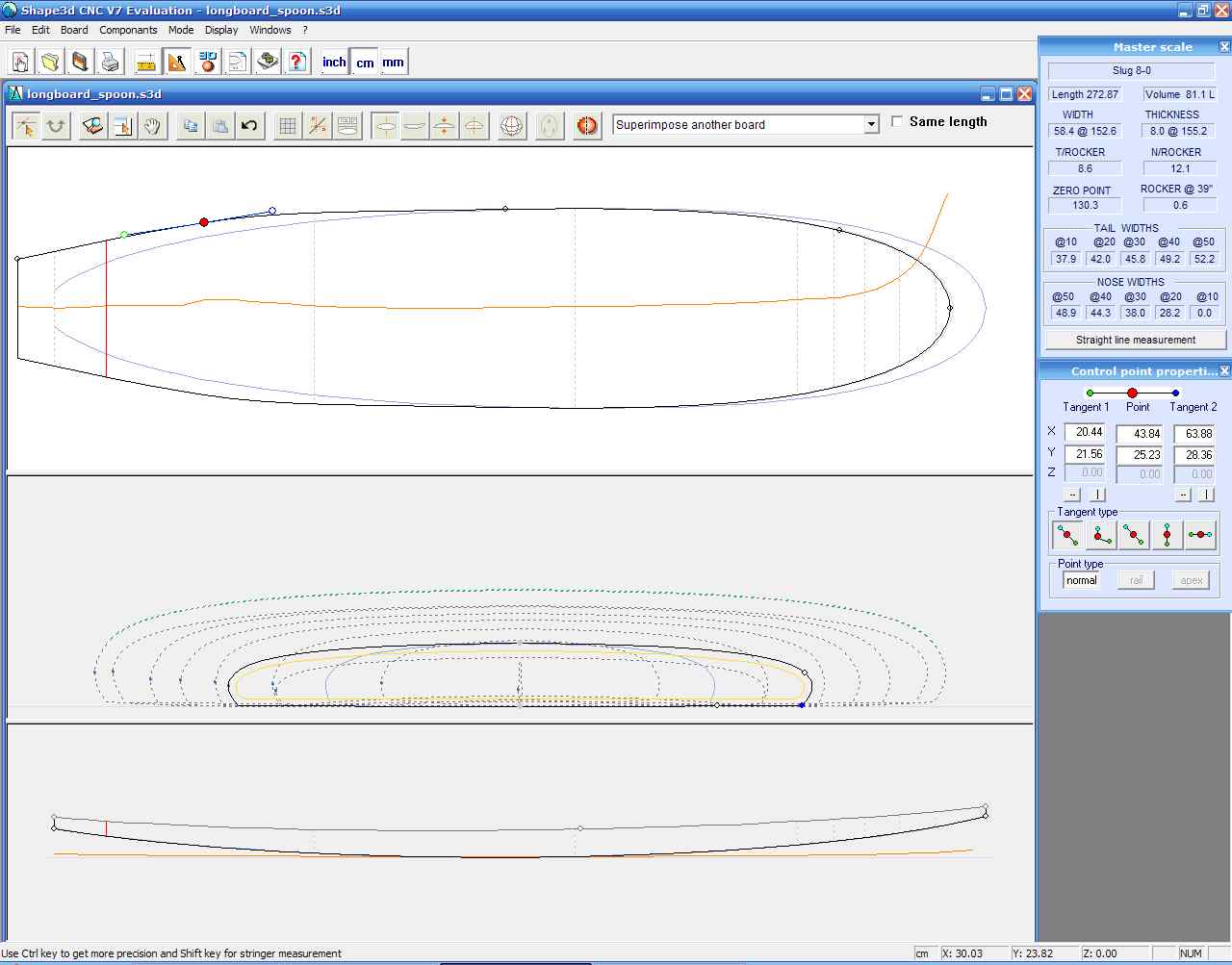Open the 3D view mode icon
This screenshot has height=965, width=1232.
[207, 63]
